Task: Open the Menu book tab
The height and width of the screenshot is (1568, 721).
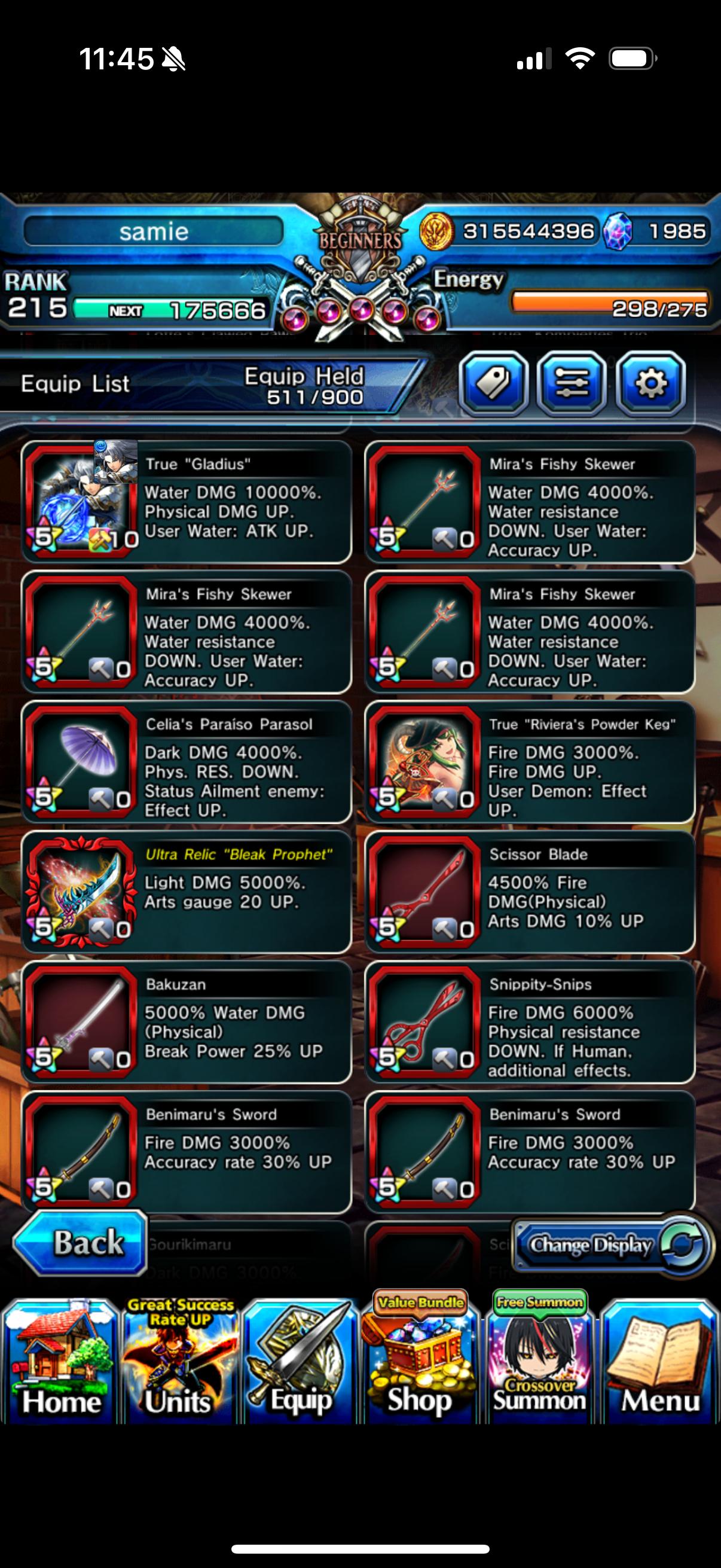Action: click(659, 1362)
